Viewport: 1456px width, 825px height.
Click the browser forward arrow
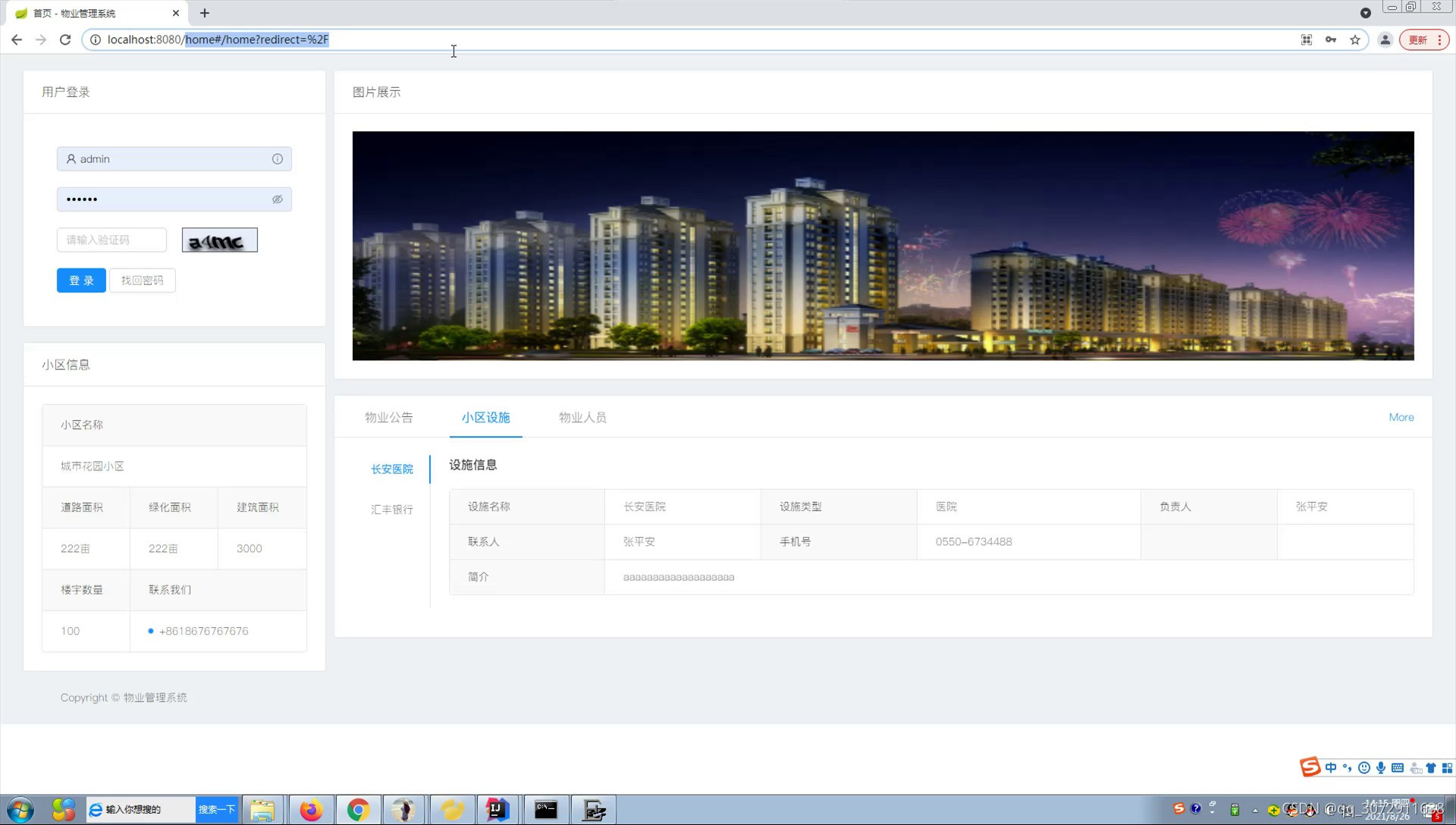41,39
